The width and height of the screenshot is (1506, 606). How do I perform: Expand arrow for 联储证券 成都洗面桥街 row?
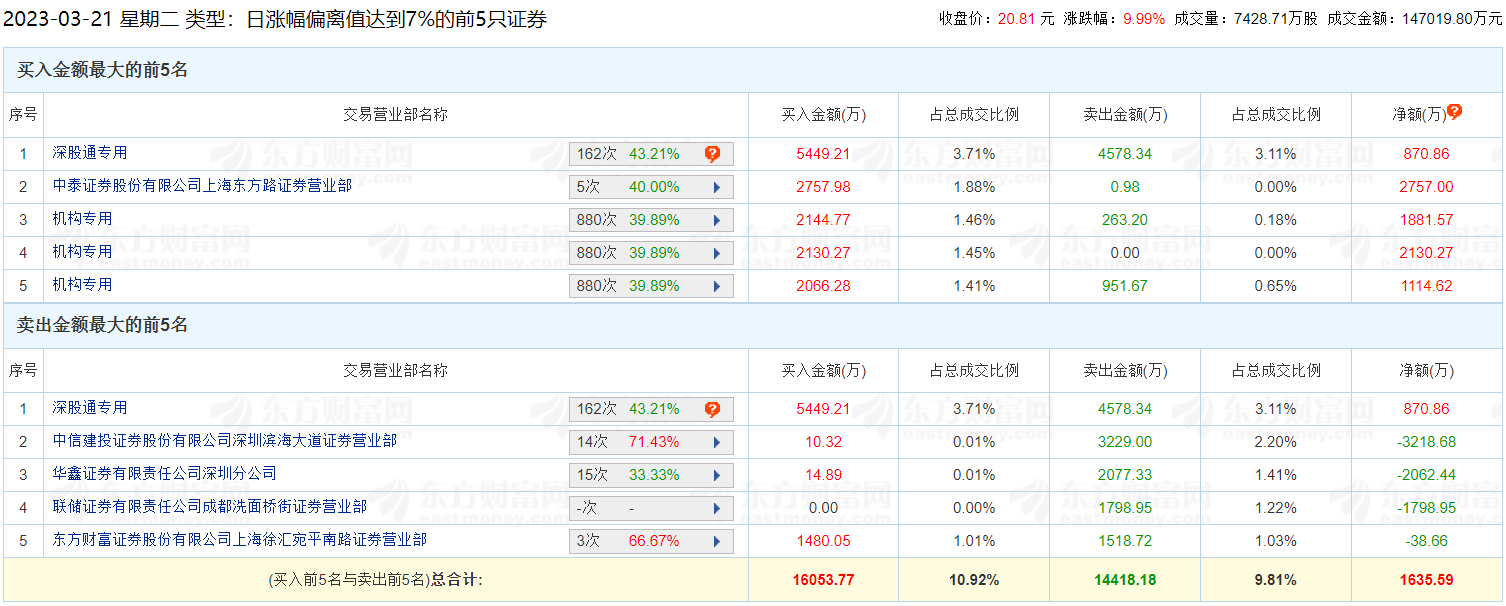tap(716, 508)
